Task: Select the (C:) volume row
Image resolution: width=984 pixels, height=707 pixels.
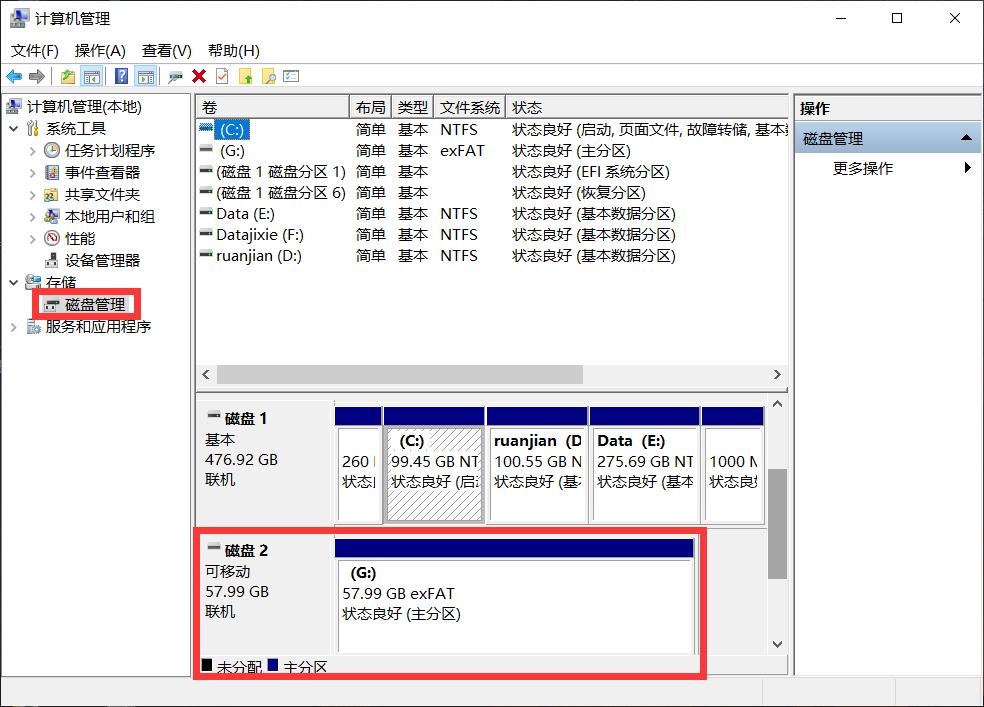Action: 492,130
